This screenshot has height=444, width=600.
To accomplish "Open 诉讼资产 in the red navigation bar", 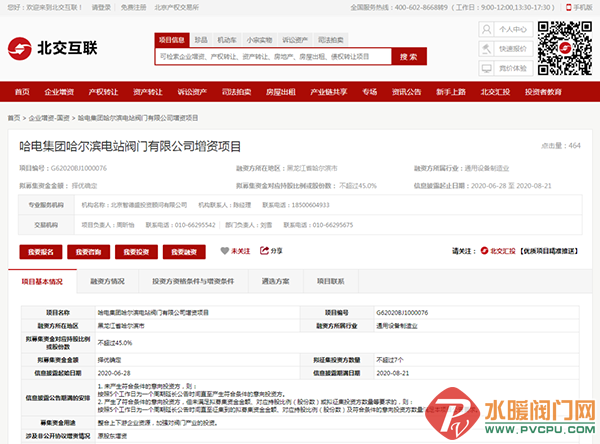I will tap(192, 92).
